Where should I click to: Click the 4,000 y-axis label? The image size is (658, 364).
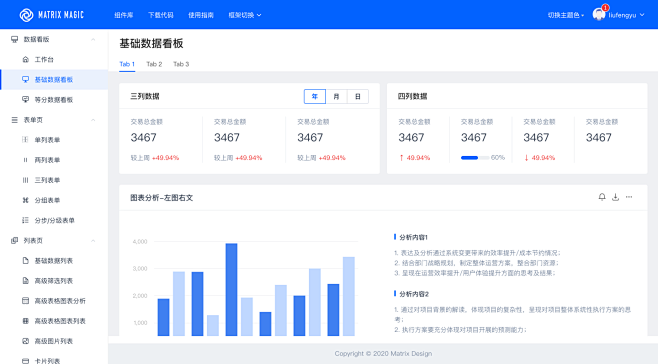point(140,241)
